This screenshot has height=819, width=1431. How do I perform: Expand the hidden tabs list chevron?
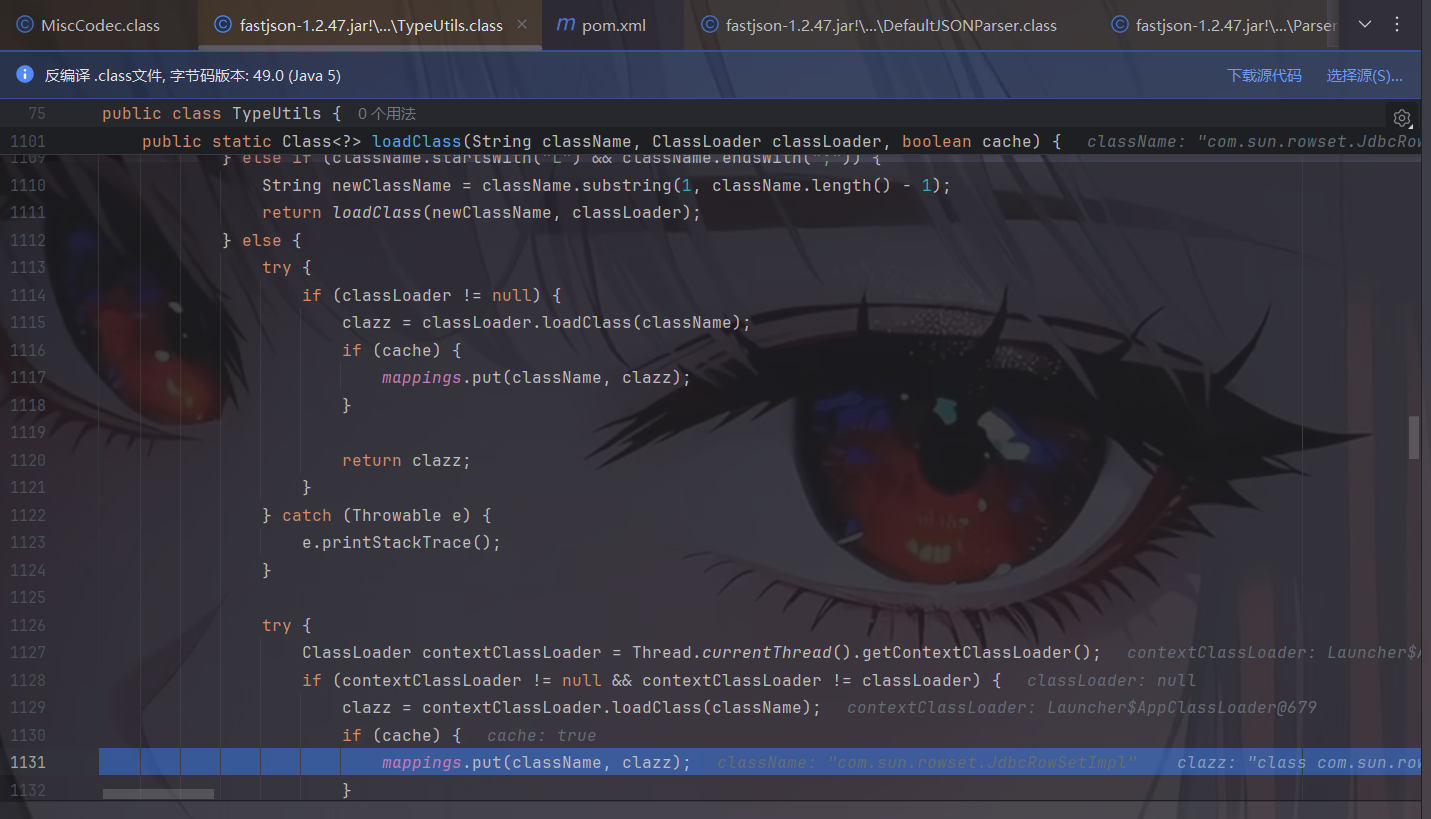1365,25
